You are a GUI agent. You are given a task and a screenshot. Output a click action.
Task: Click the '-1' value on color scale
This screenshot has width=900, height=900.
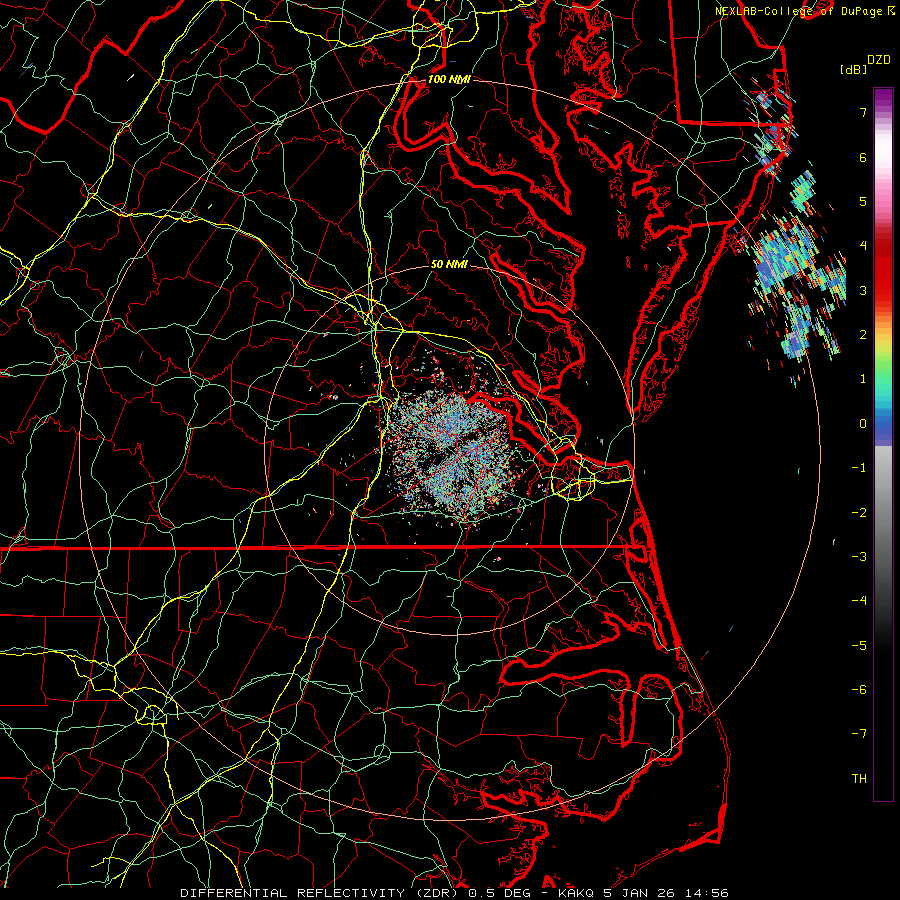coord(859,468)
